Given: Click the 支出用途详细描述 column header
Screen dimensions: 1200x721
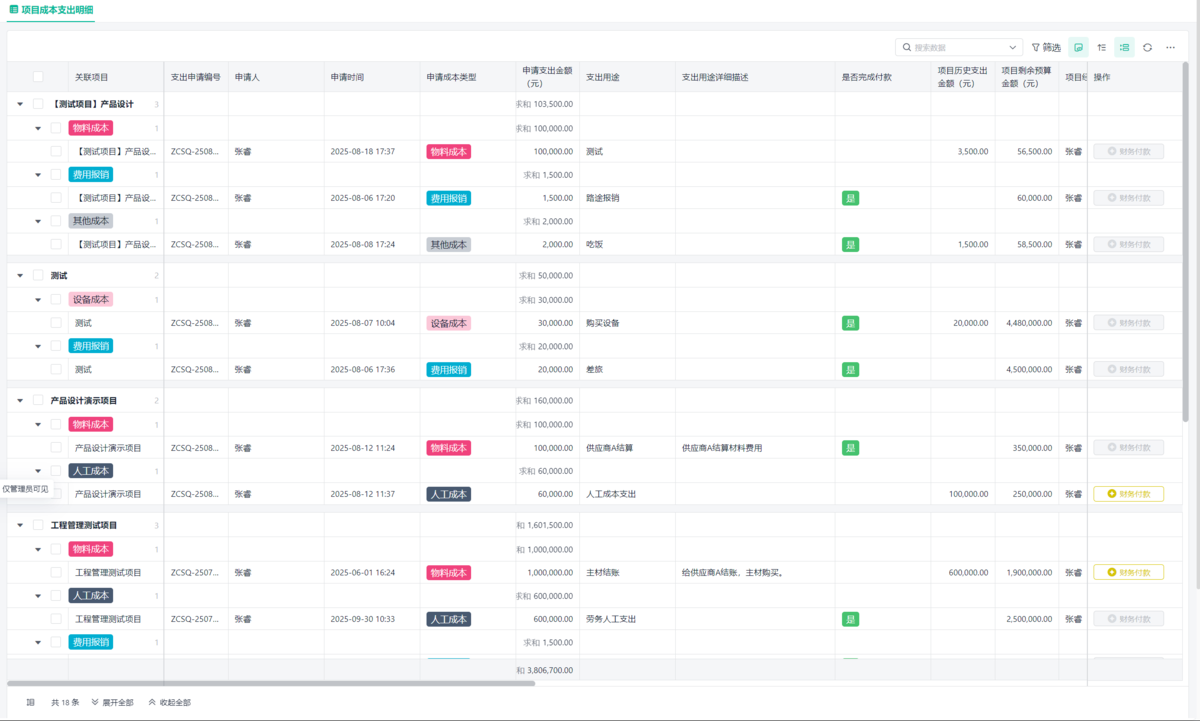Looking at the screenshot, I should [716, 77].
